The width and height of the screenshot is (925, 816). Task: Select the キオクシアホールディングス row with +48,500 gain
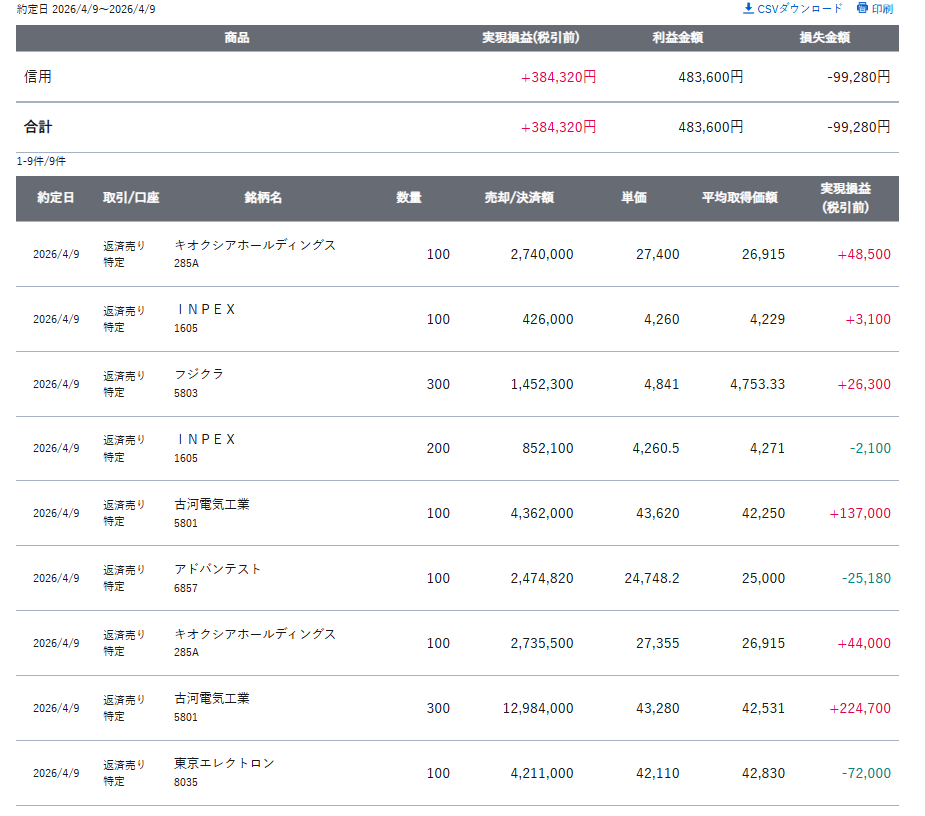click(x=255, y=245)
